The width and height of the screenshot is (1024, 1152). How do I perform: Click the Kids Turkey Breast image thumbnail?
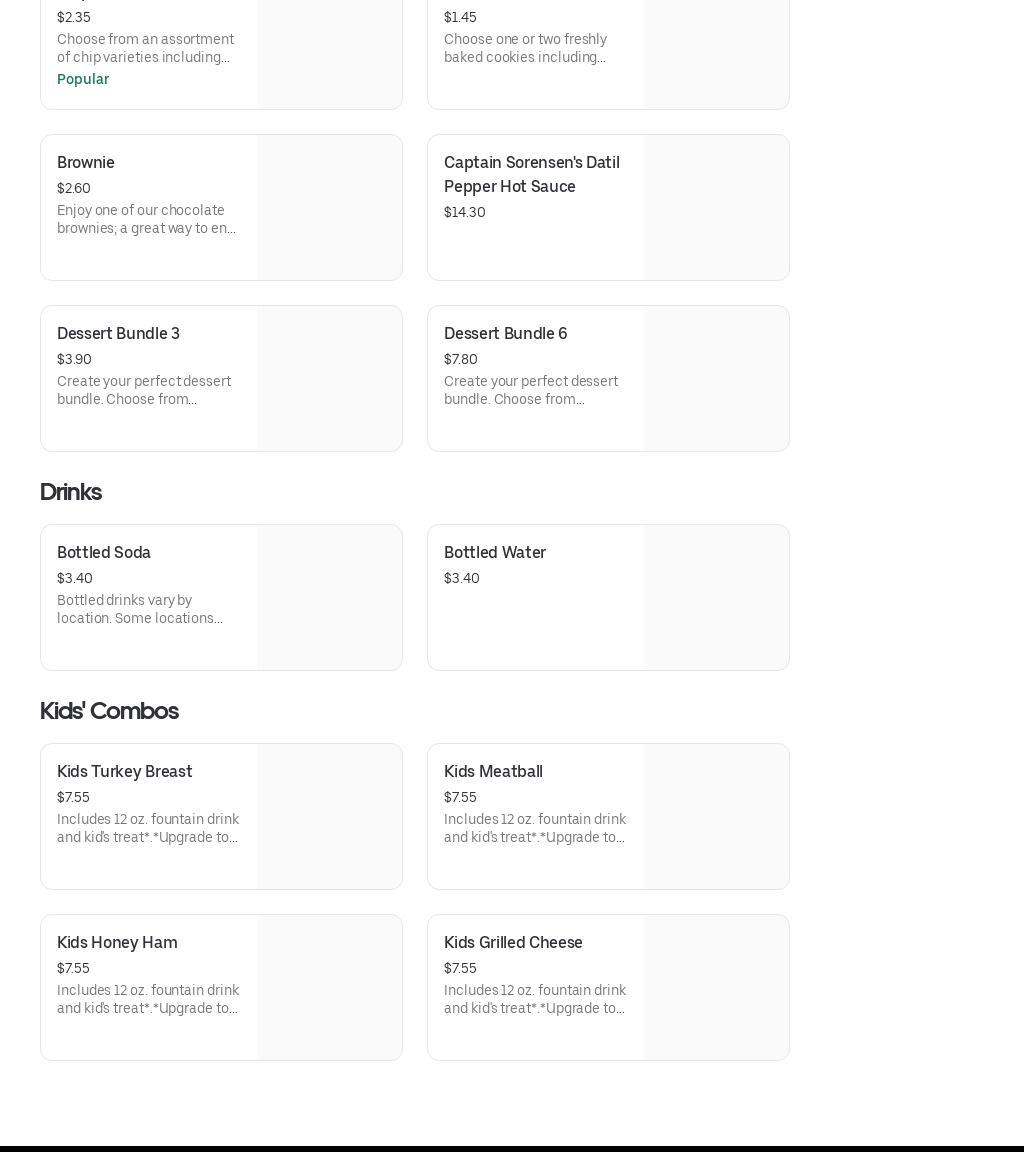329,817
